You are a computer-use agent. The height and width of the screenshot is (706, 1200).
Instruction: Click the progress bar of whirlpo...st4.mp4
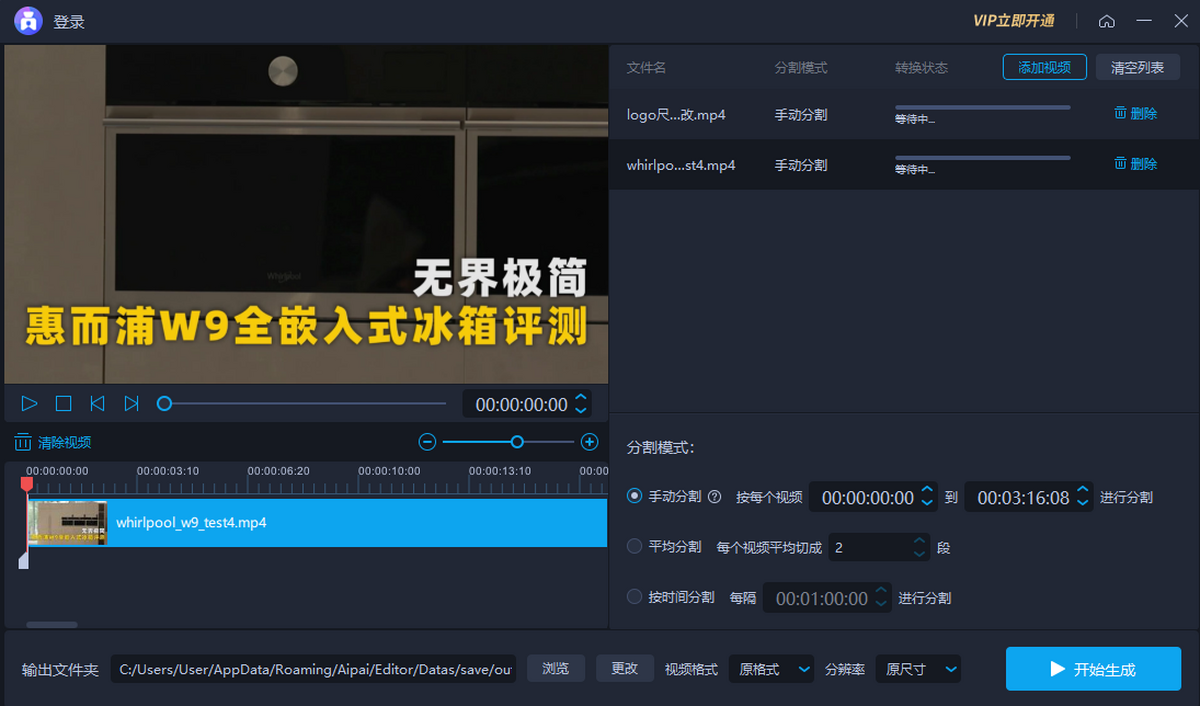[983, 157]
